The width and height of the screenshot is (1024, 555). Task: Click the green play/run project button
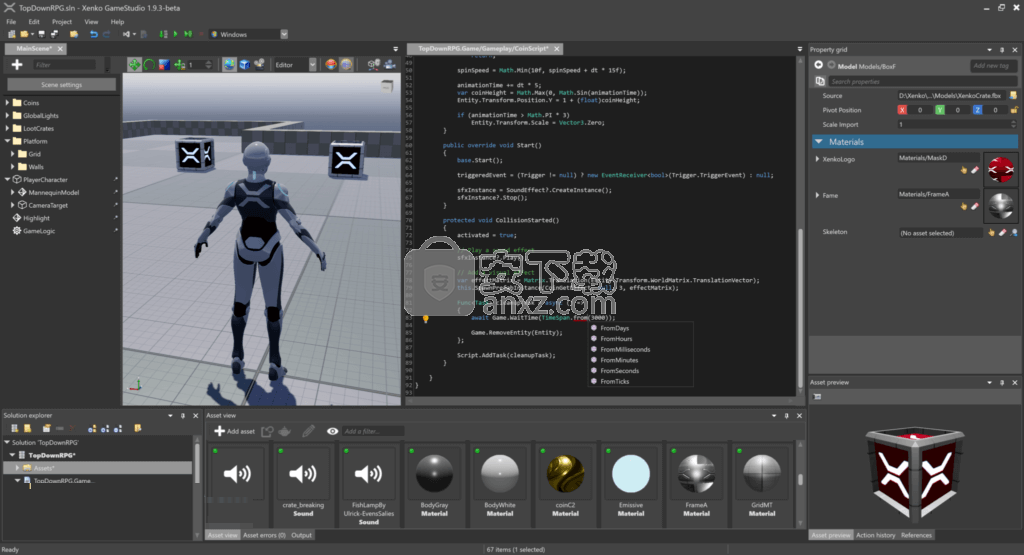click(175, 34)
